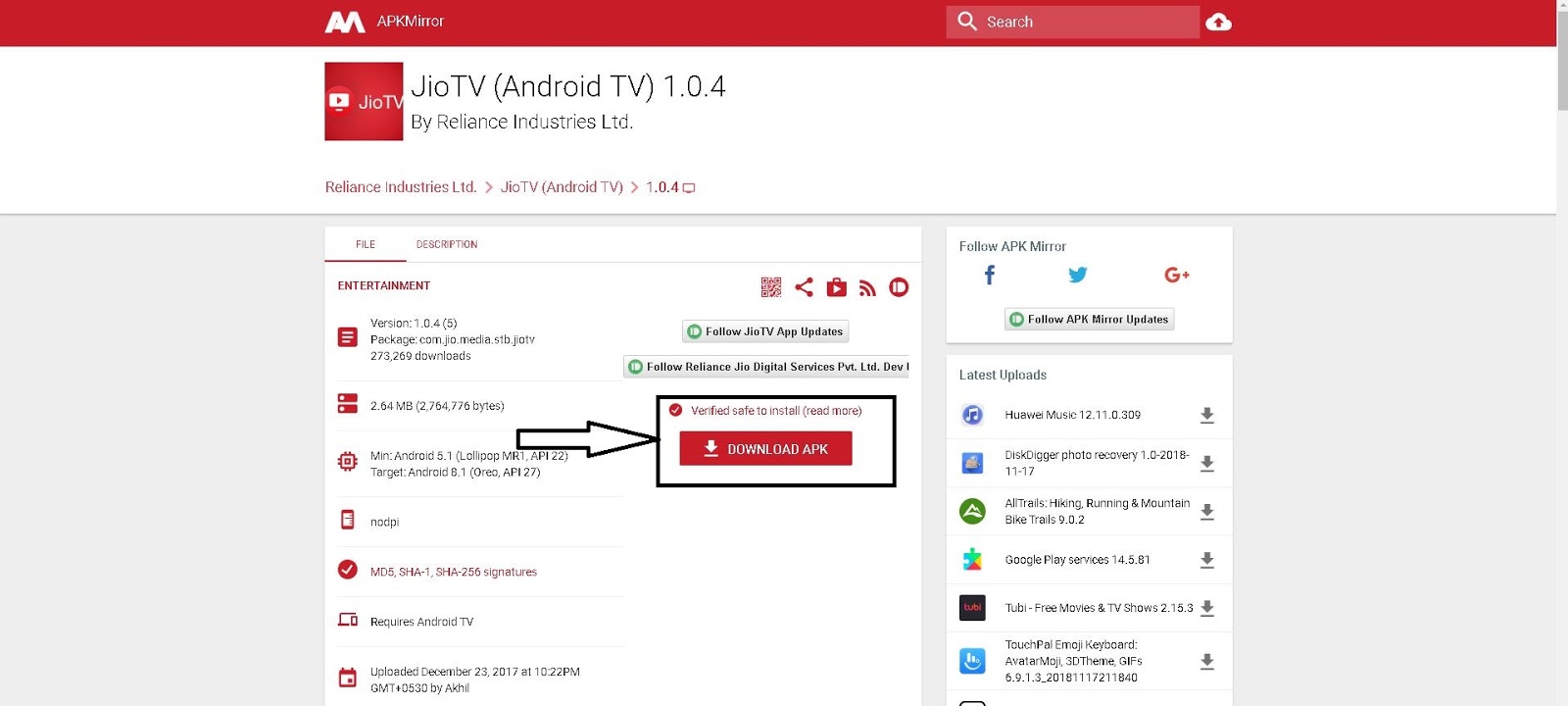
Task: Click the '273,269 downloads' text
Action: (x=420, y=356)
